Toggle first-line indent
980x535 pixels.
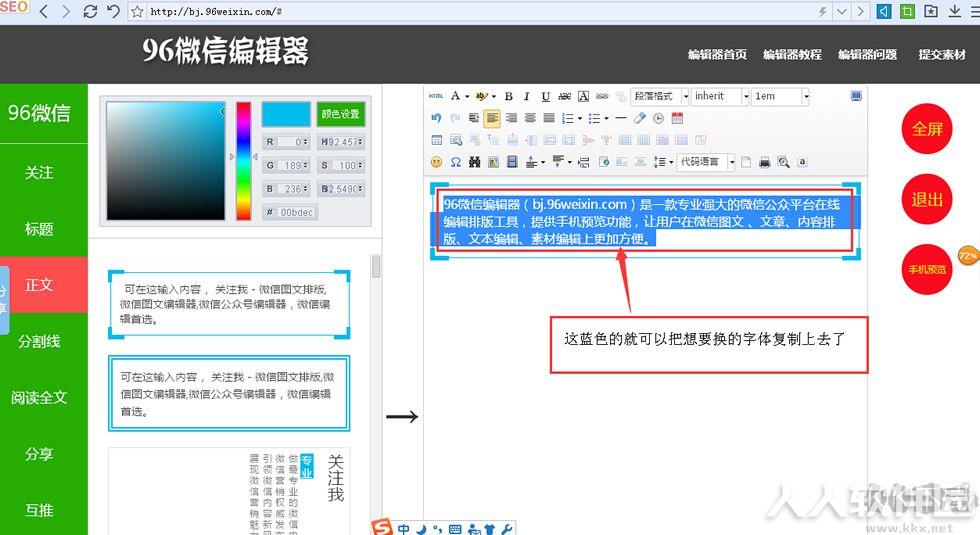[474, 118]
